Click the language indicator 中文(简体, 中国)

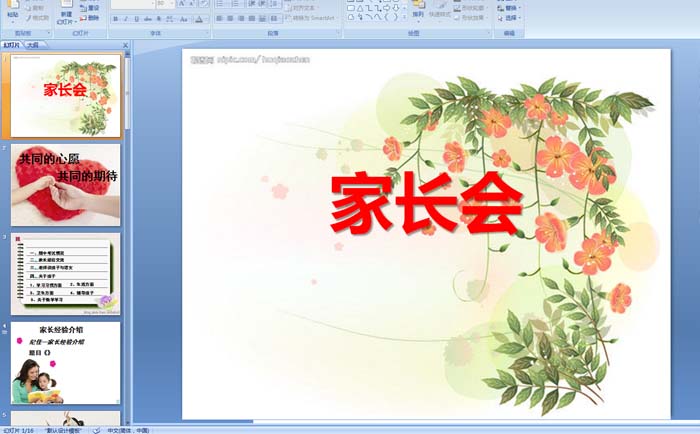pyautogui.click(x=128, y=430)
